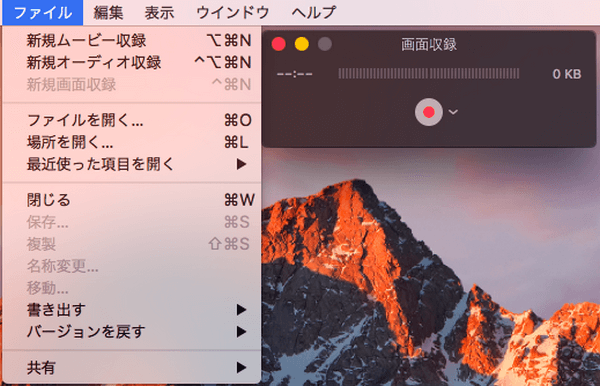The height and width of the screenshot is (386, 600).
Task: Choose 新規オーディオ収録 menu entry
Action: point(132,62)
